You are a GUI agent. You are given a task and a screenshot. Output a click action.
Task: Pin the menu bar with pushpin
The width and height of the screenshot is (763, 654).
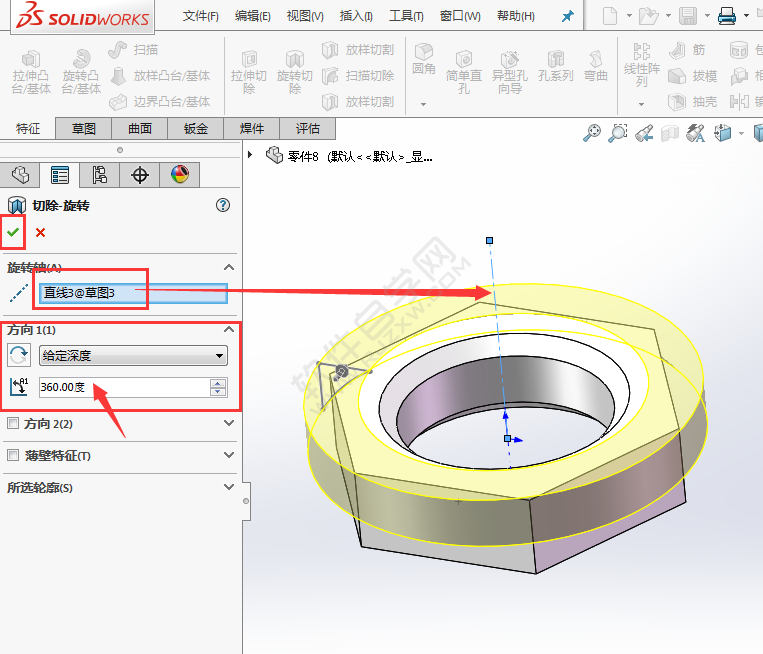pos(567,16)
